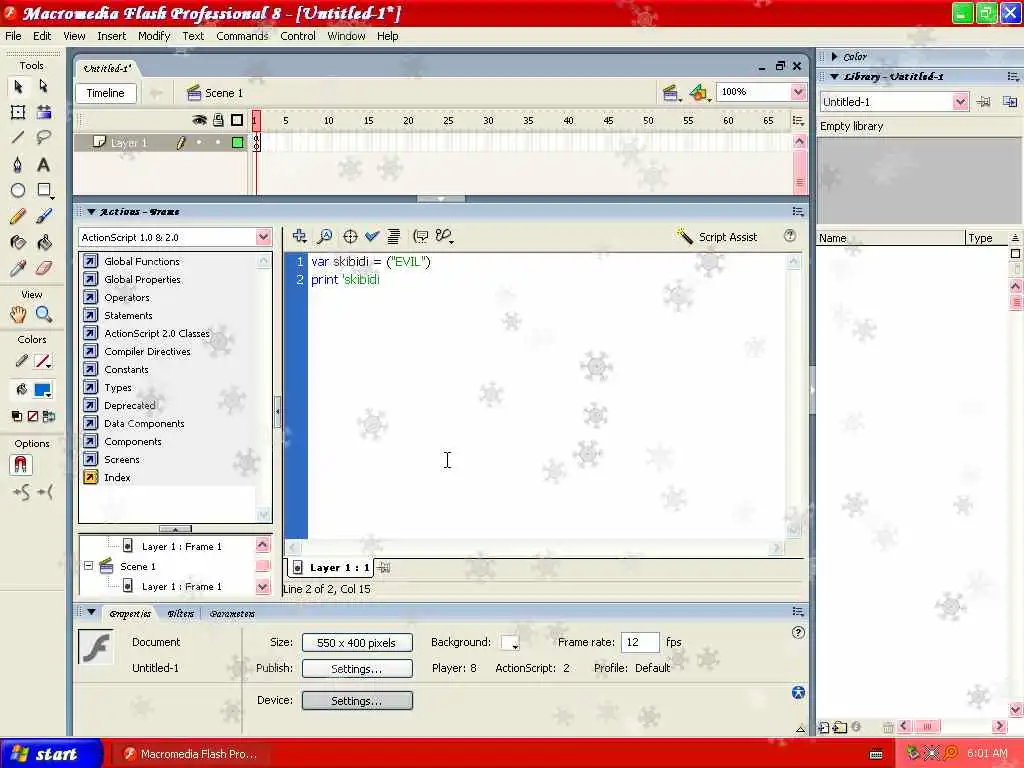Screen dimensions: 1024x768
Task: Open Find in the Actions toolbar
Action: click(325, 236)
